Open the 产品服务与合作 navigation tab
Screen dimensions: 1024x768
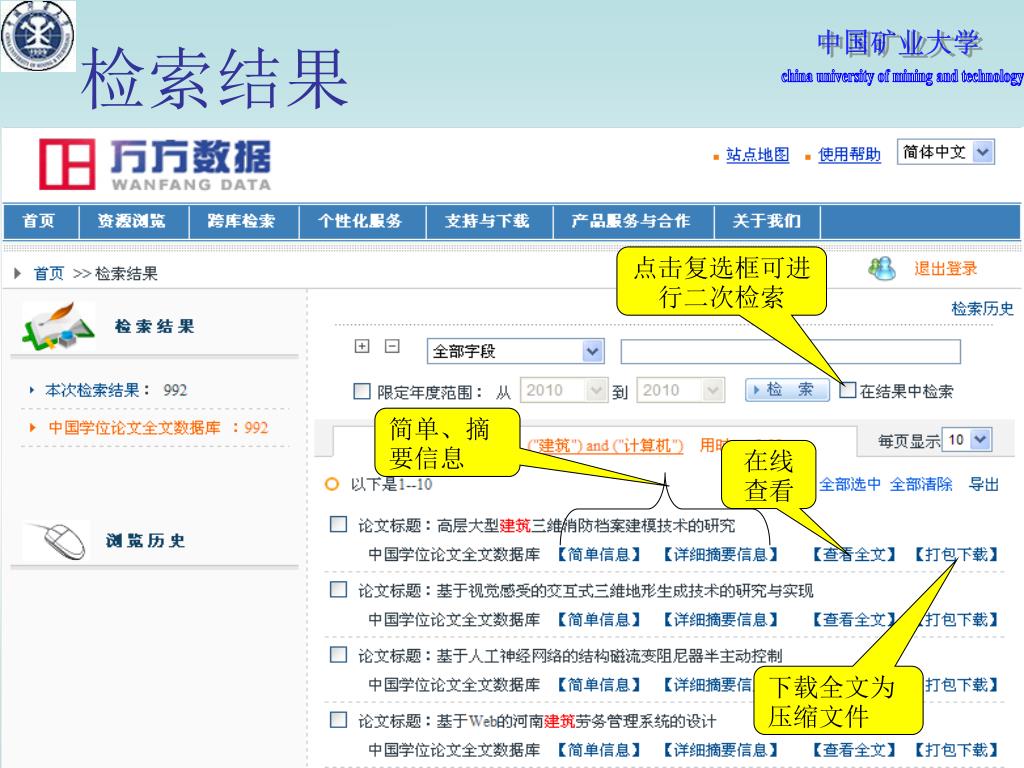tap(632, 221)
